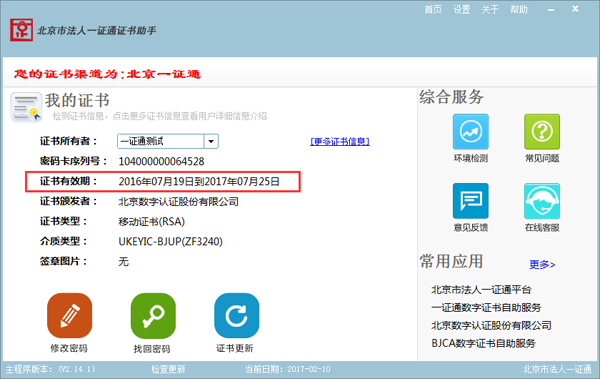Open 帮助 in top menu
Viewport: 600px width, 379px height.
(x=519, y=9)
